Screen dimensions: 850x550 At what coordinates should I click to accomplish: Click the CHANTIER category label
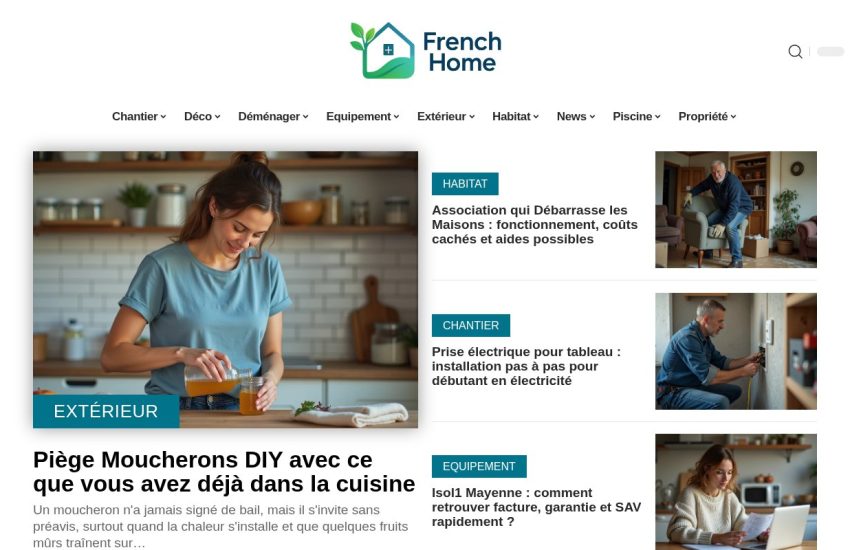pos(471,325)
